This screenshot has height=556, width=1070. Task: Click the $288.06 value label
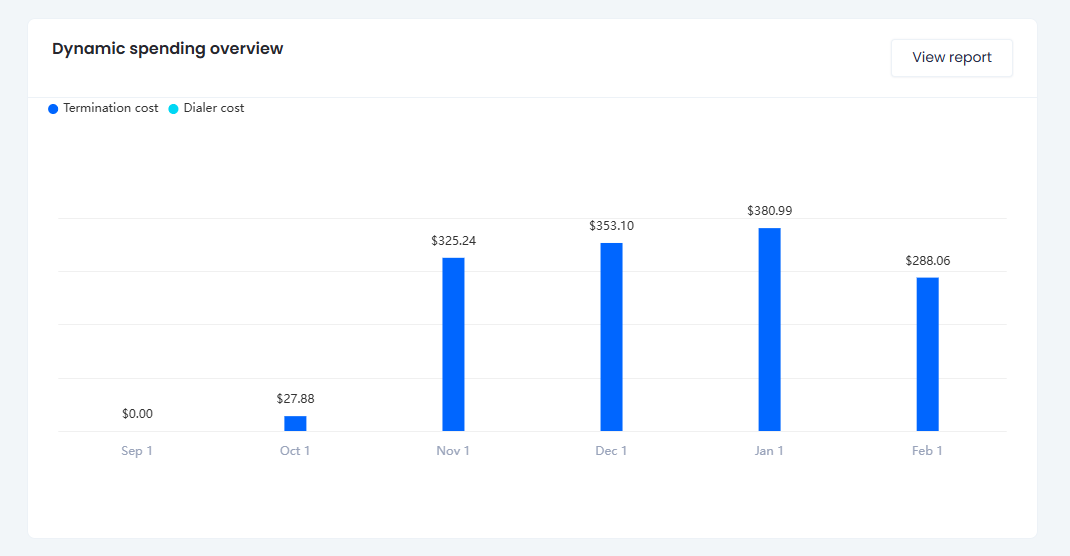coord(928,261)
